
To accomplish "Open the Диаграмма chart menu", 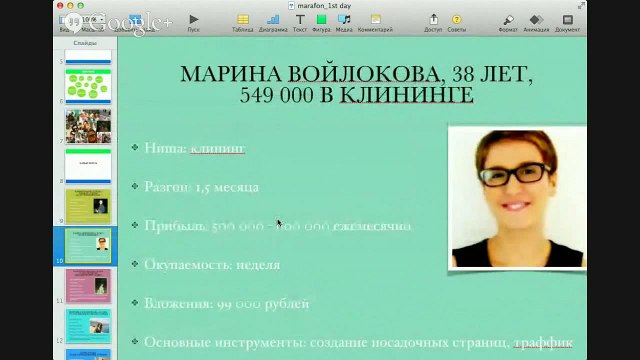I will [273, 23].
